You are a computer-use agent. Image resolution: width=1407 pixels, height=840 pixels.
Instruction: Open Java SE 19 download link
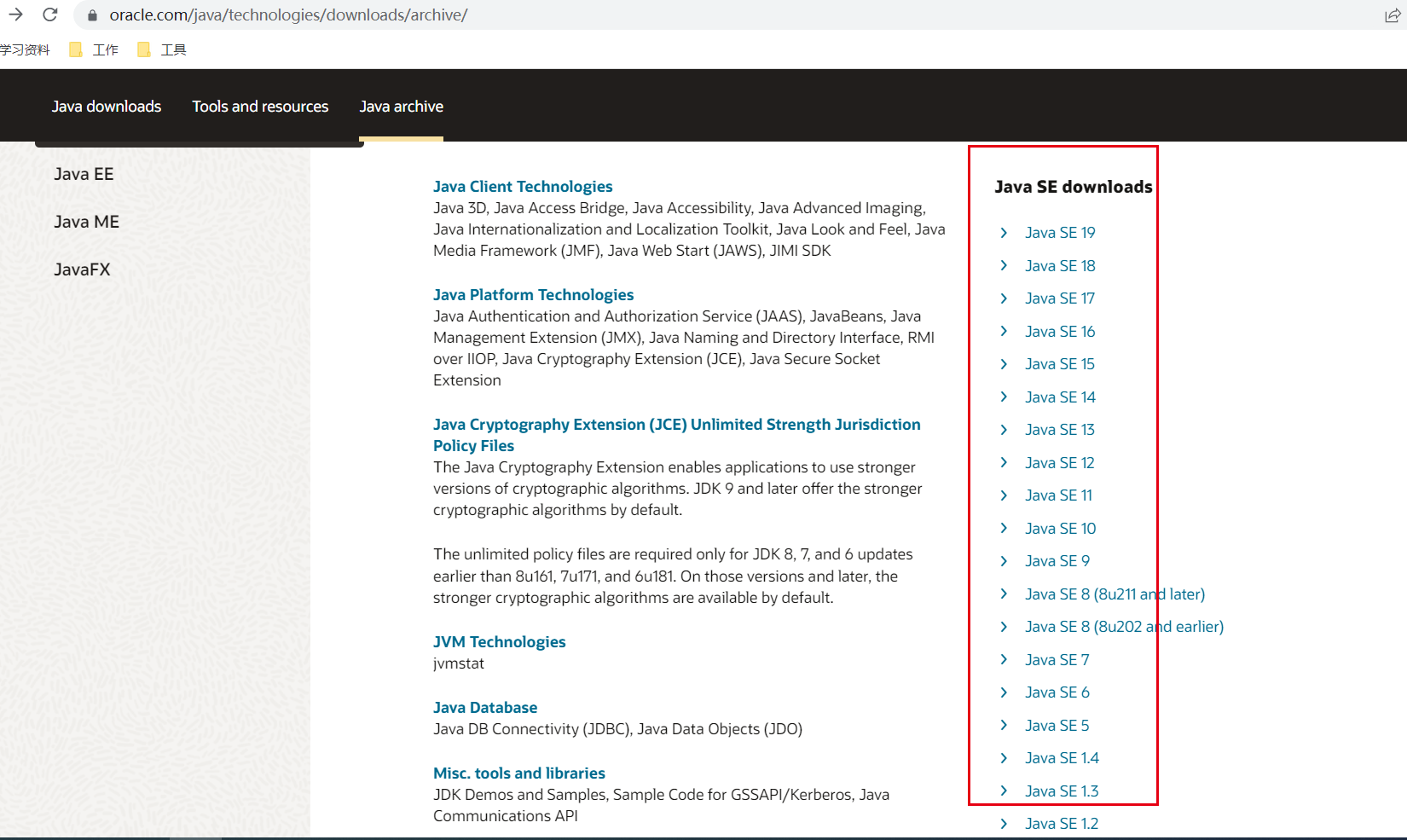(1060, 233)
